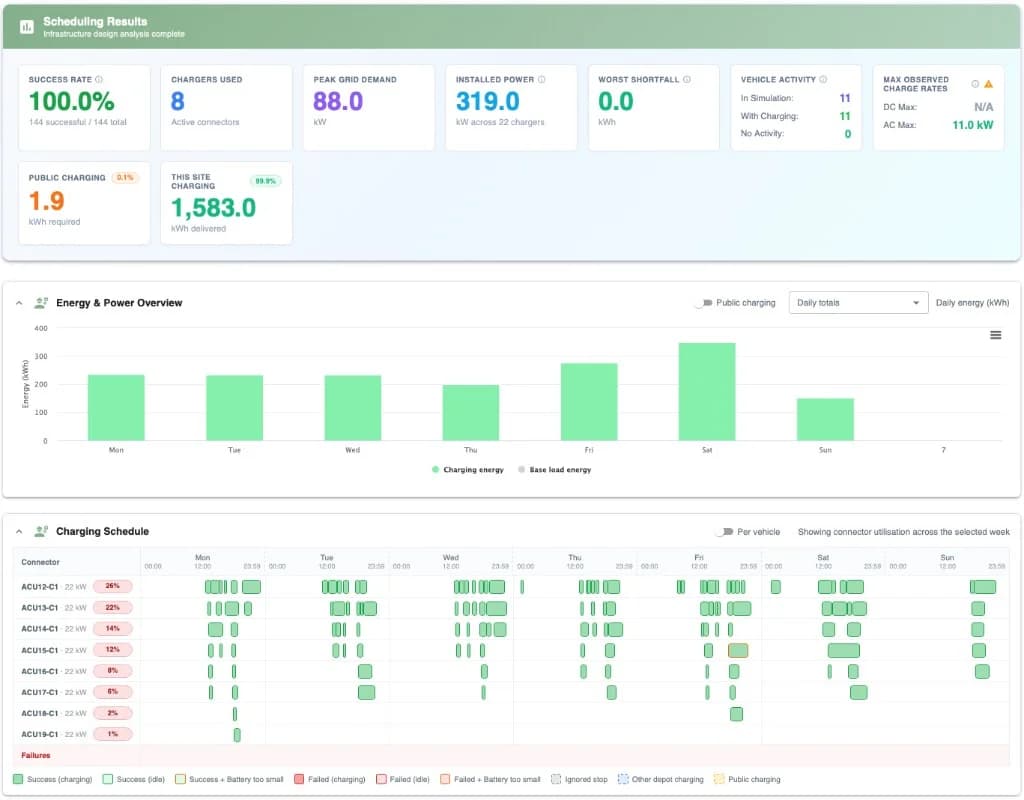Click the Scheduling Results chart icon

[x=27, y=27]
